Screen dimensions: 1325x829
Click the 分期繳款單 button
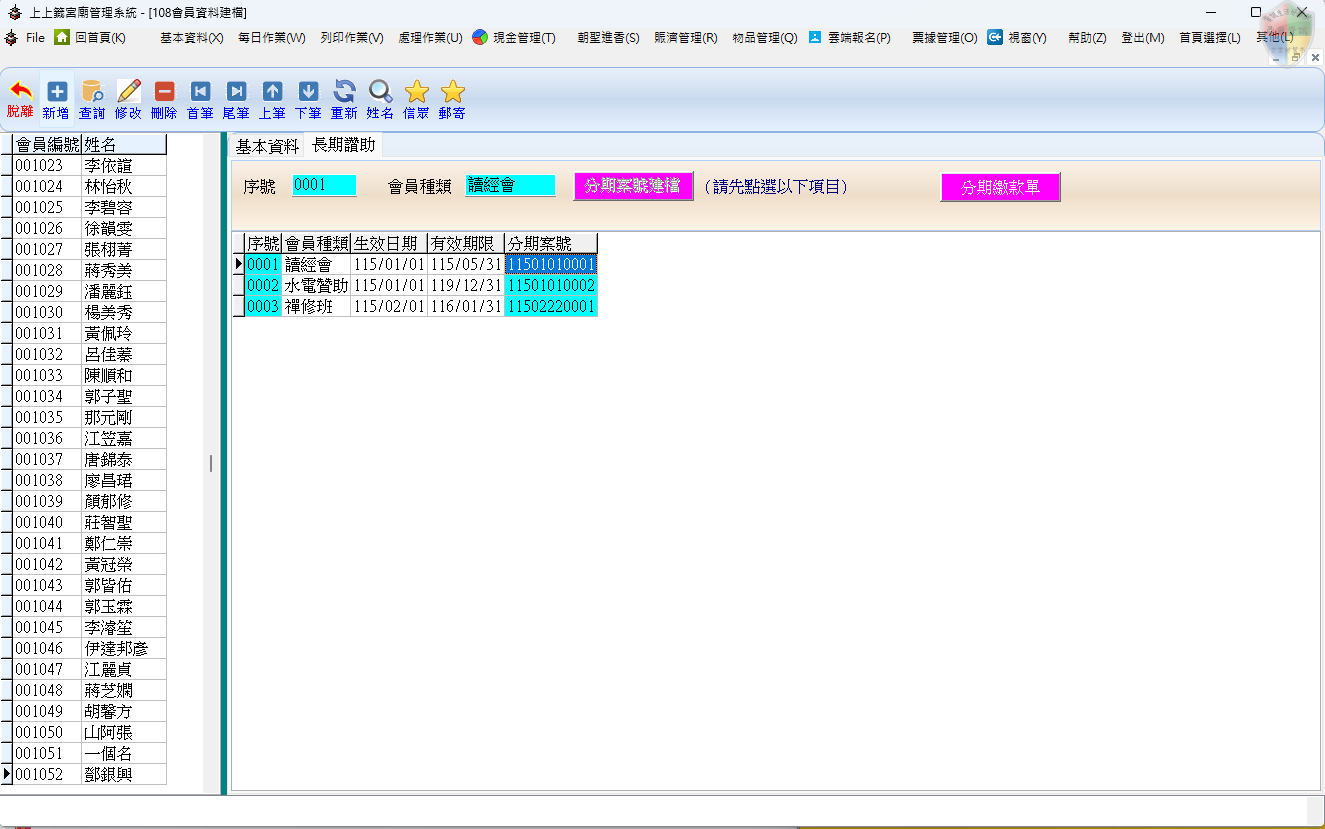point(1000,187)
